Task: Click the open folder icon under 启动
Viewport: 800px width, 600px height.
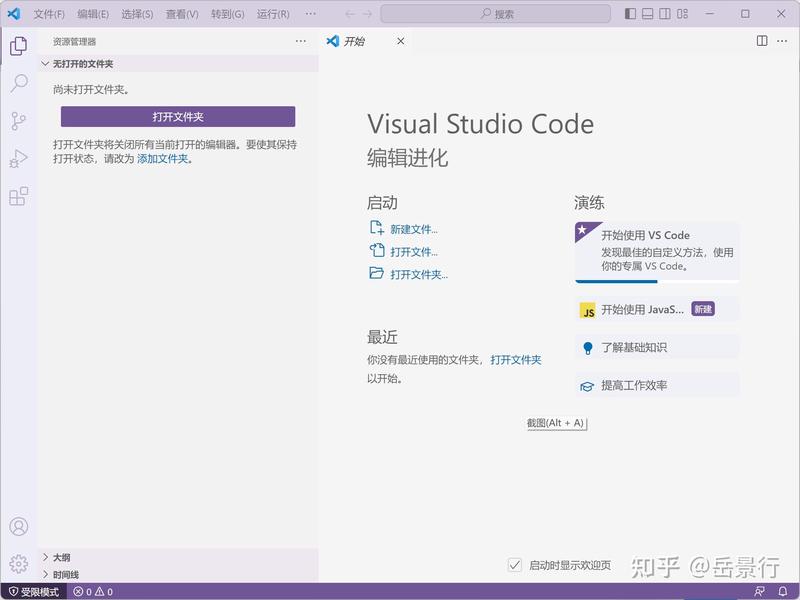Action: tap(377, 273)
